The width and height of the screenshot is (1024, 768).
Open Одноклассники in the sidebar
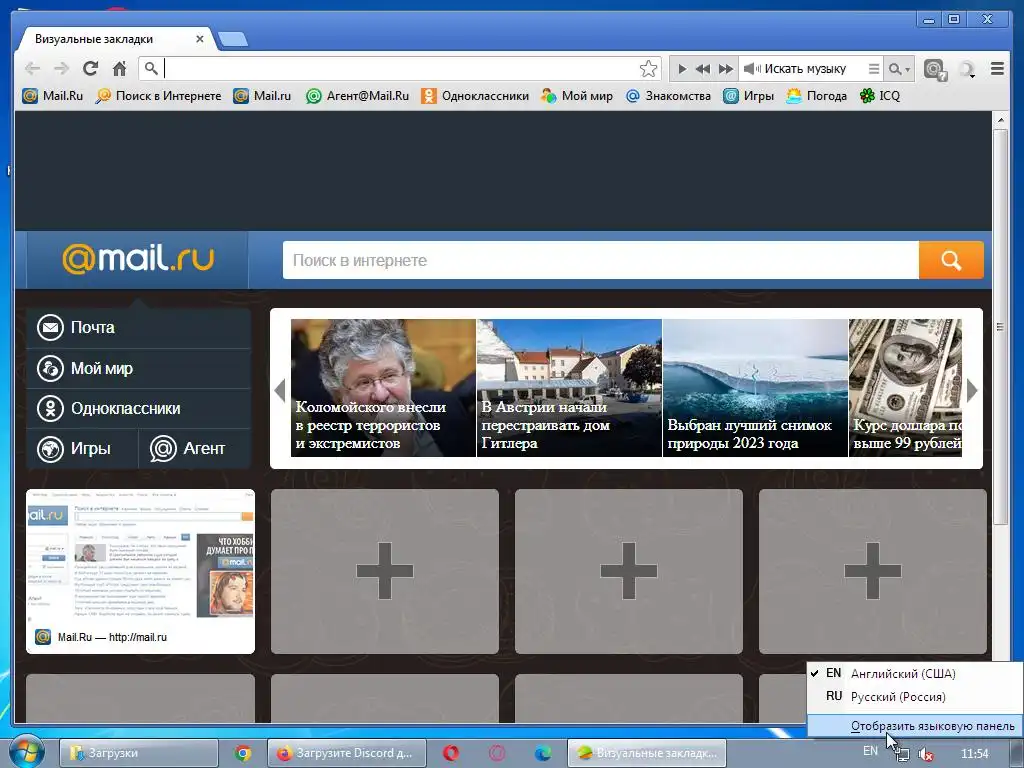(138, 409)
